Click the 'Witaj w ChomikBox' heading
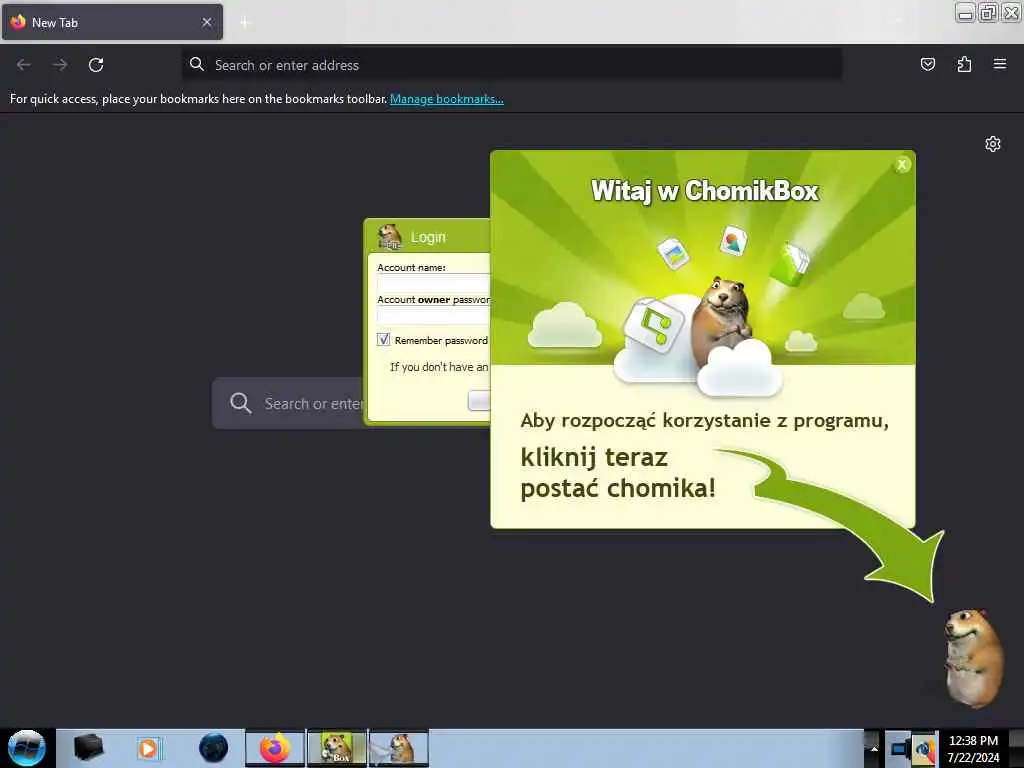The width and height of the screenshot is (1024, 768). (705, 191)
